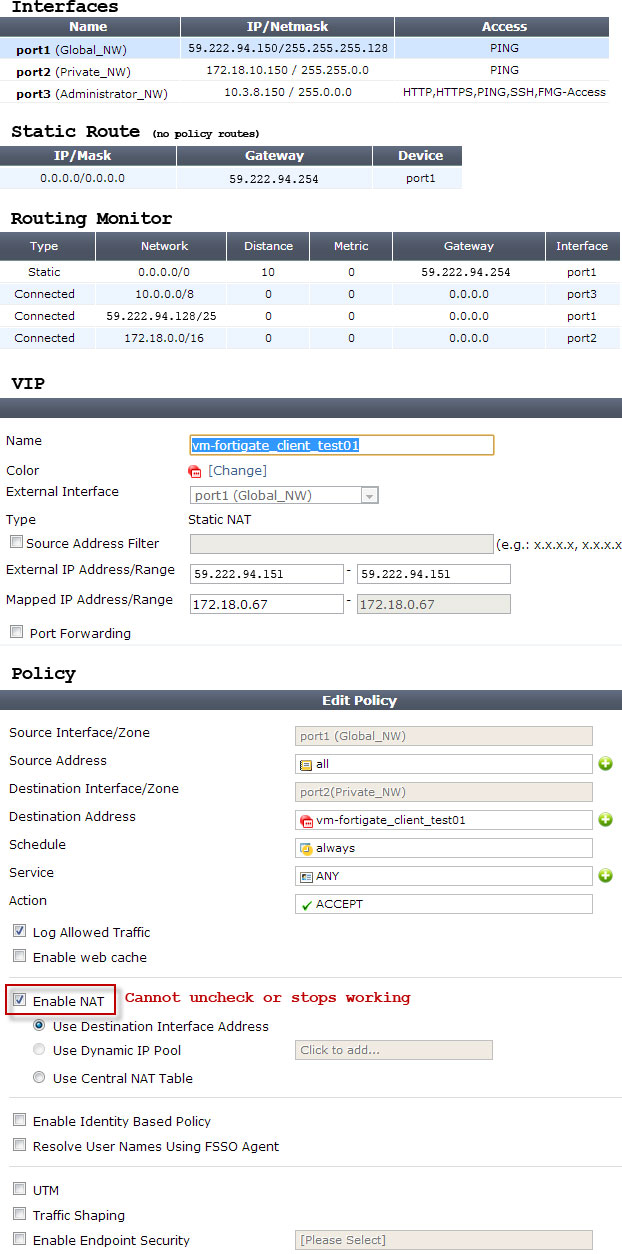Click the green plus icon beside Service field
622x1254 pixels.
click(x=605, y=876)
